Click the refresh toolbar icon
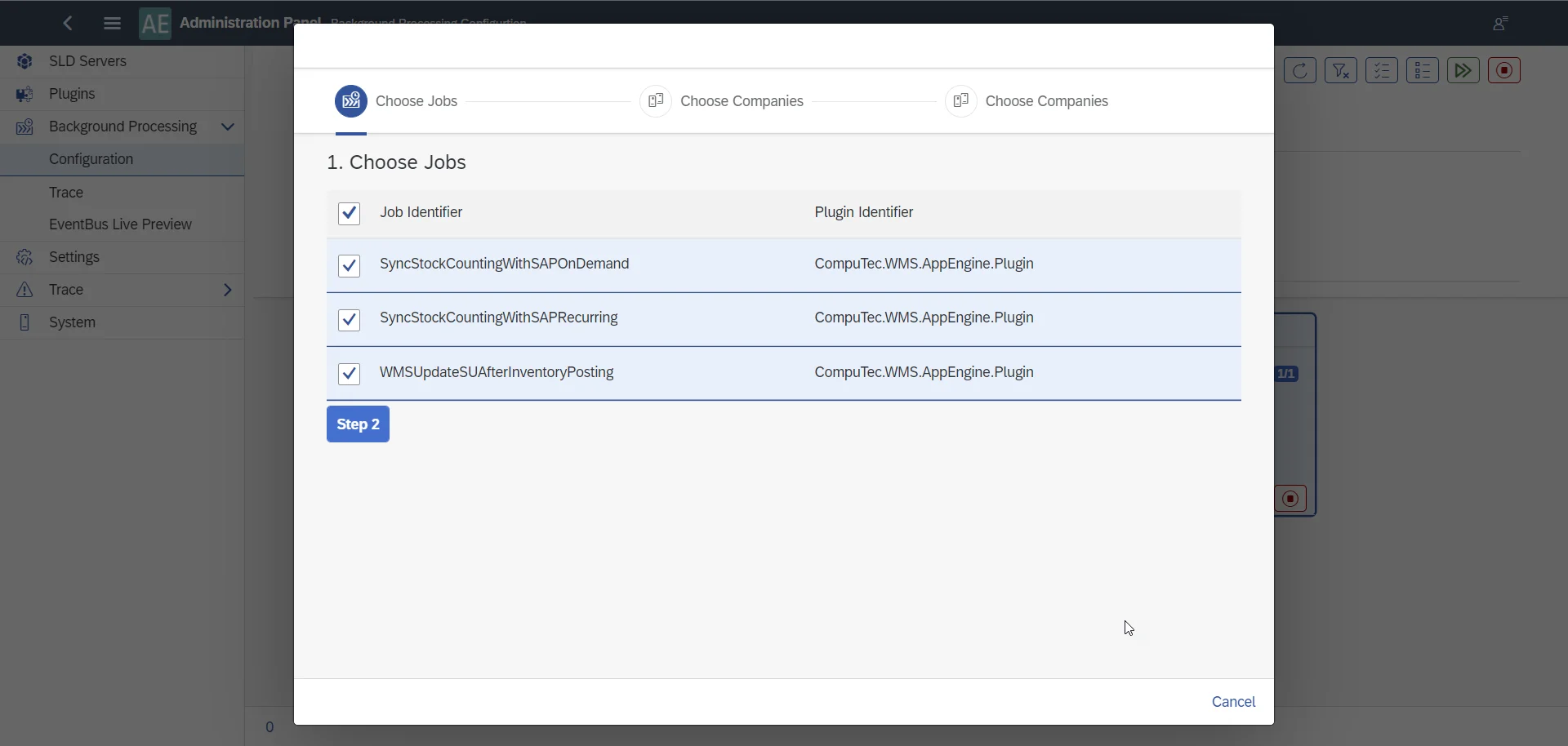Image resolution: width=1568 pixels, height=746 pixels. pos(1299,71)
